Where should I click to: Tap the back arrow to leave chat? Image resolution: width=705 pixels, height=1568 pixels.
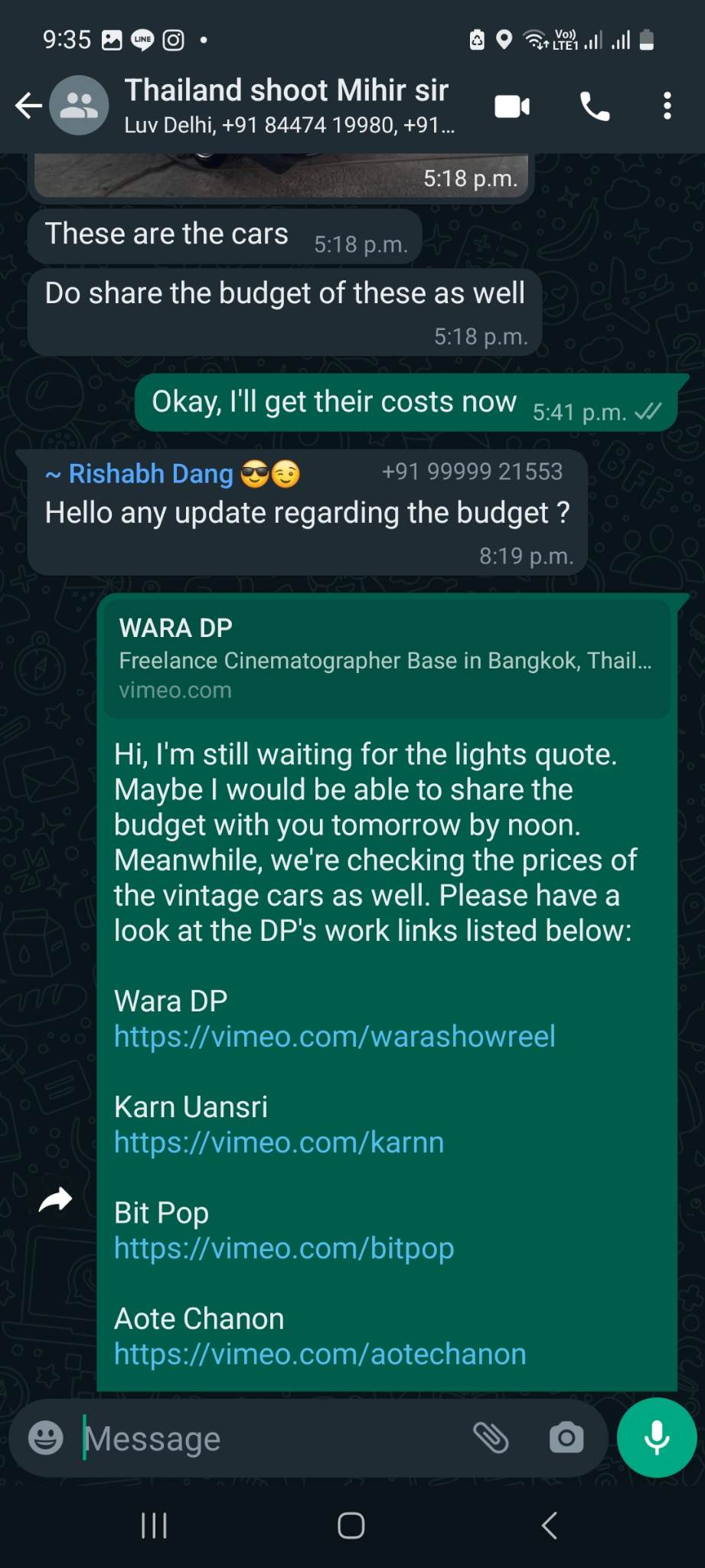tap(28, 106)
